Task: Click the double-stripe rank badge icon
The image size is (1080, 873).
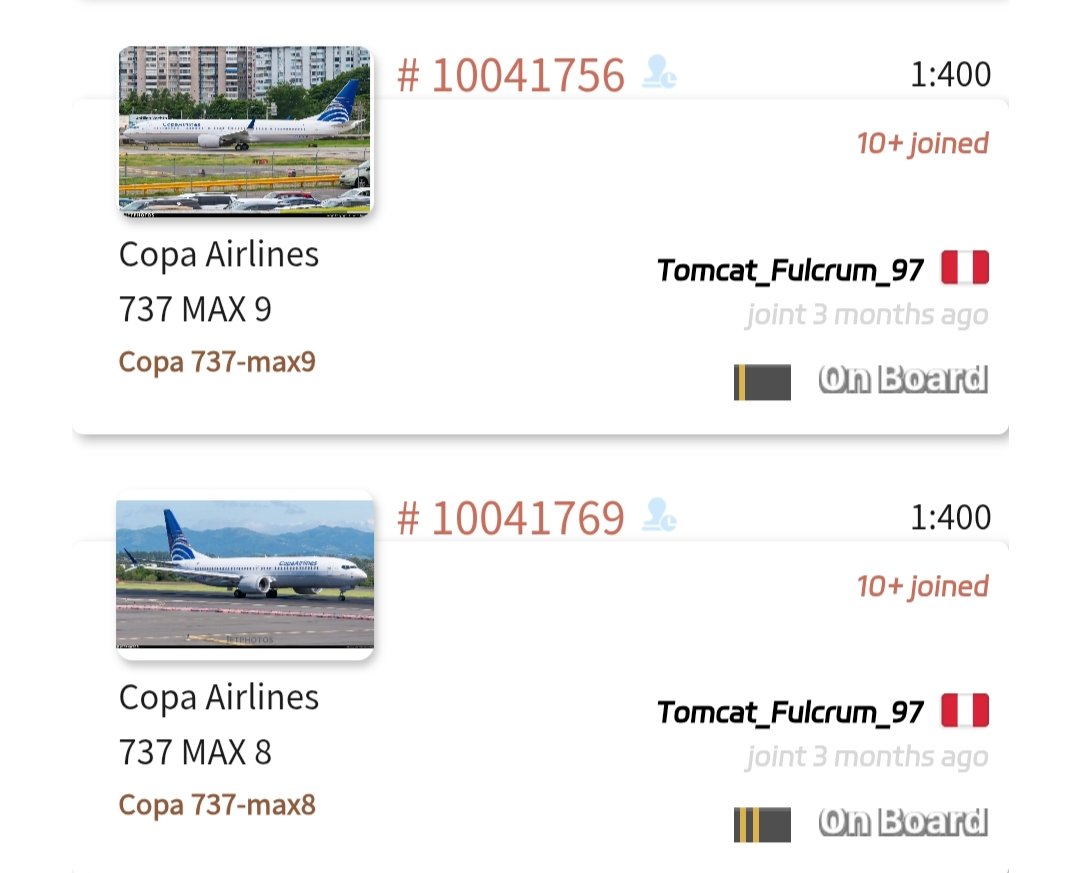Action: [x=762, y=825]
